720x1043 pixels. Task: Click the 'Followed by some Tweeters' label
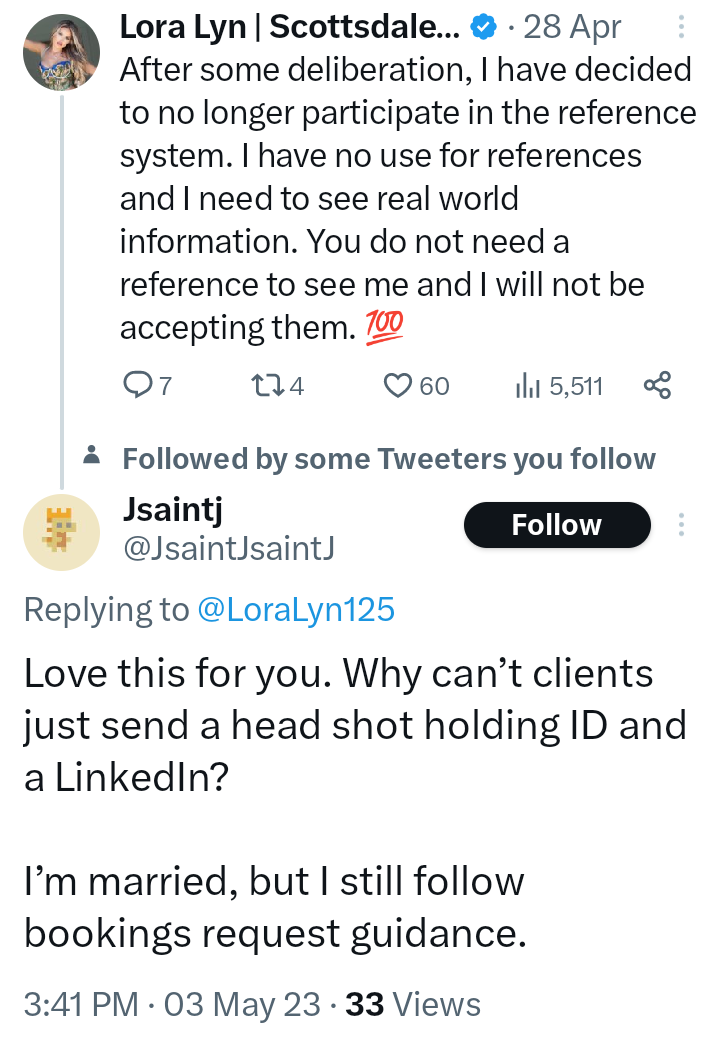point(388,459)
